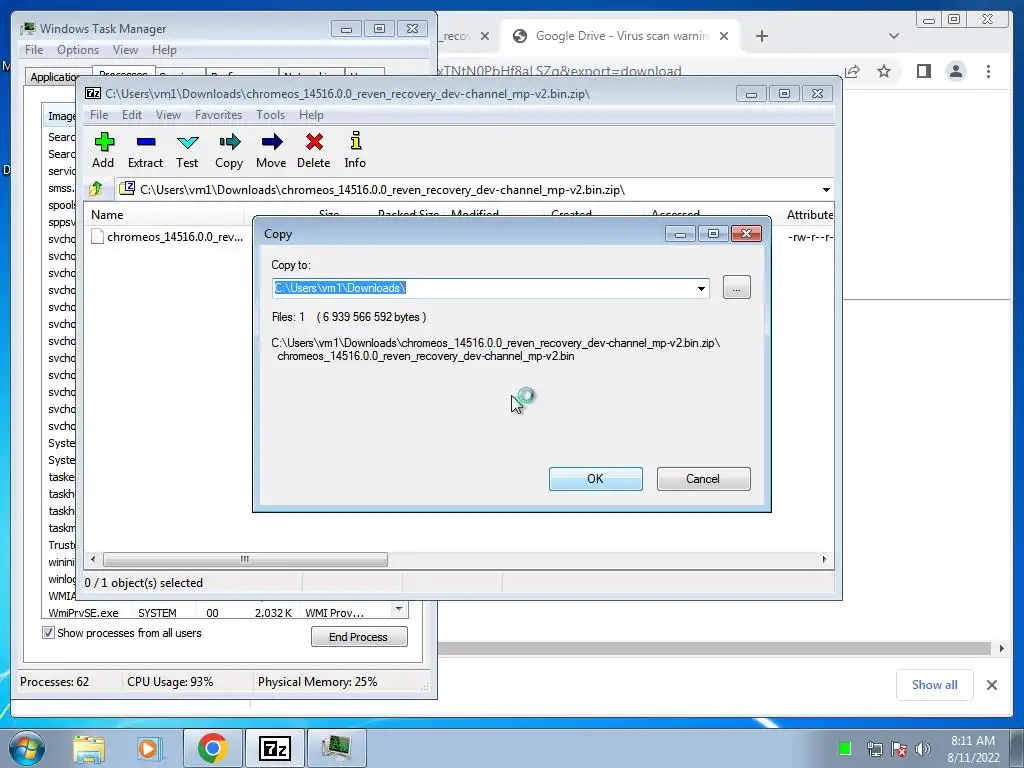This screenshot has height=768, width=1024.
Task: Browse for destination folder with ... button
Action: (737, 288)
